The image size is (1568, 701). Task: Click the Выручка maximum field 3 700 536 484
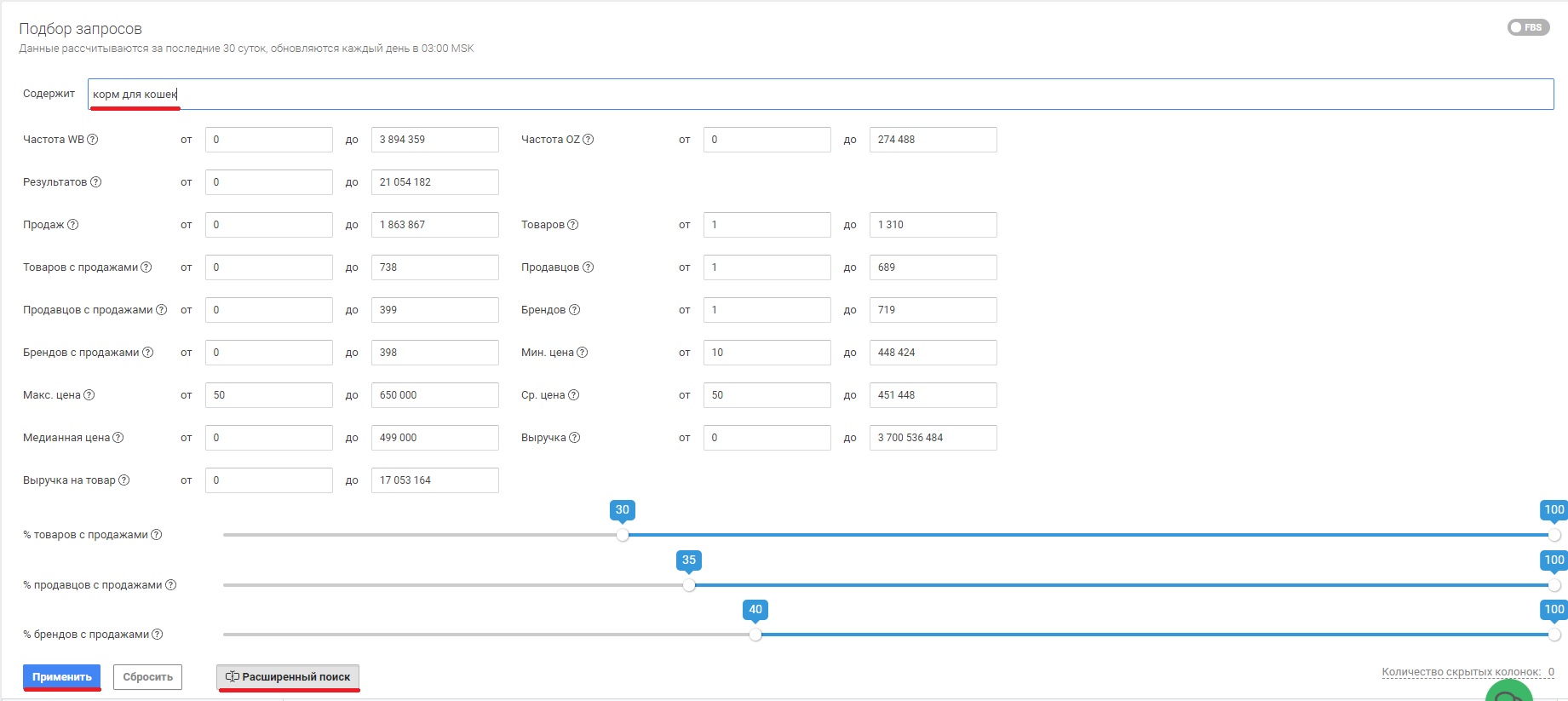click(933, 438)
